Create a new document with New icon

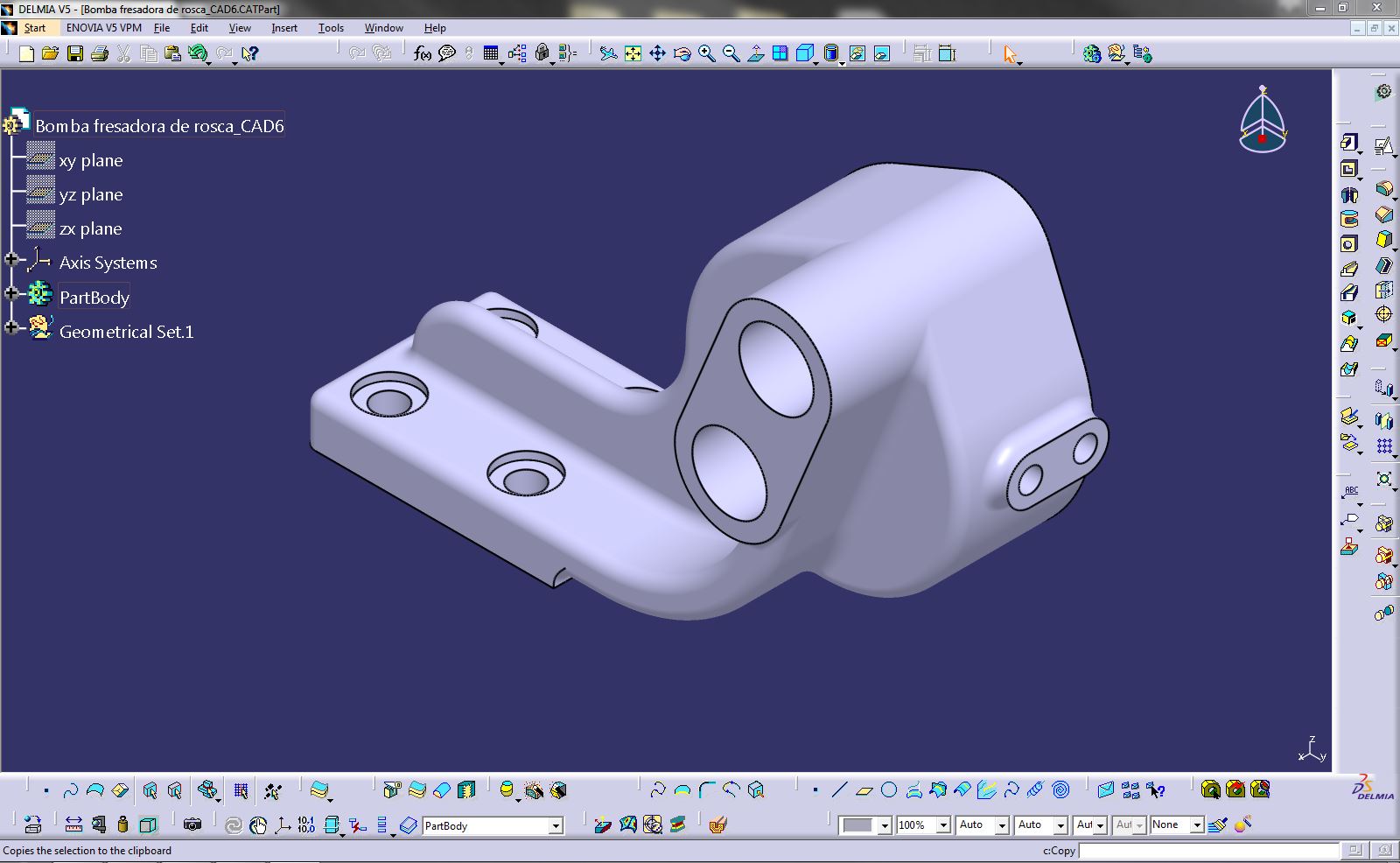[x=26, y=54]
